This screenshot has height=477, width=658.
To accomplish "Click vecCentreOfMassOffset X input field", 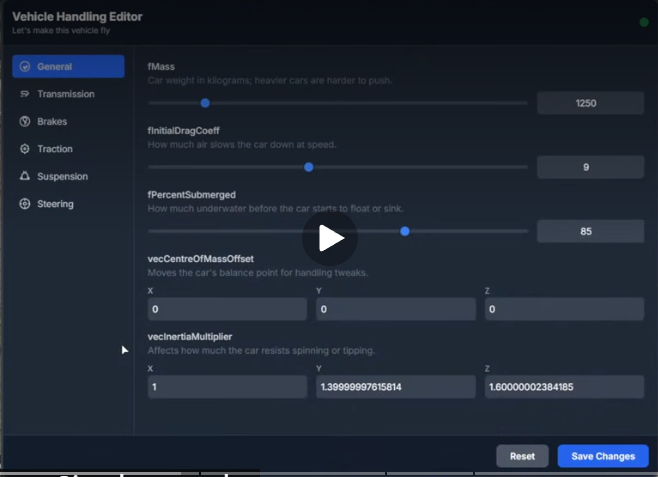I will [227, 309].
